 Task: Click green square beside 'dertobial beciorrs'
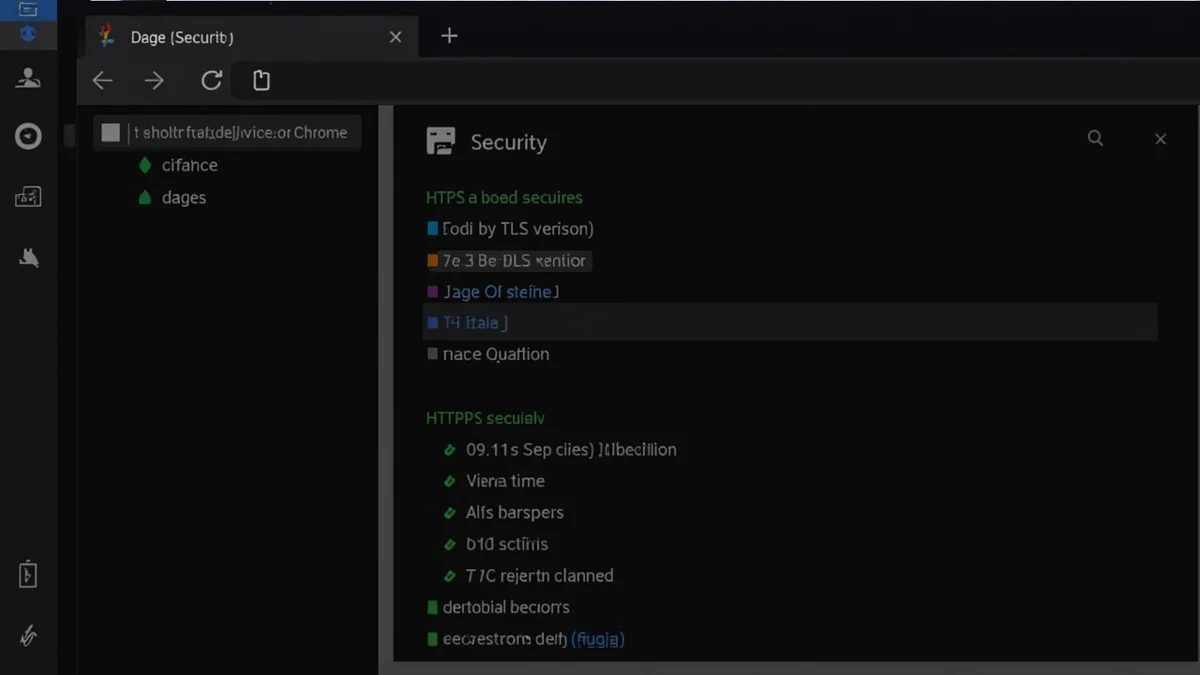(432, 607)
